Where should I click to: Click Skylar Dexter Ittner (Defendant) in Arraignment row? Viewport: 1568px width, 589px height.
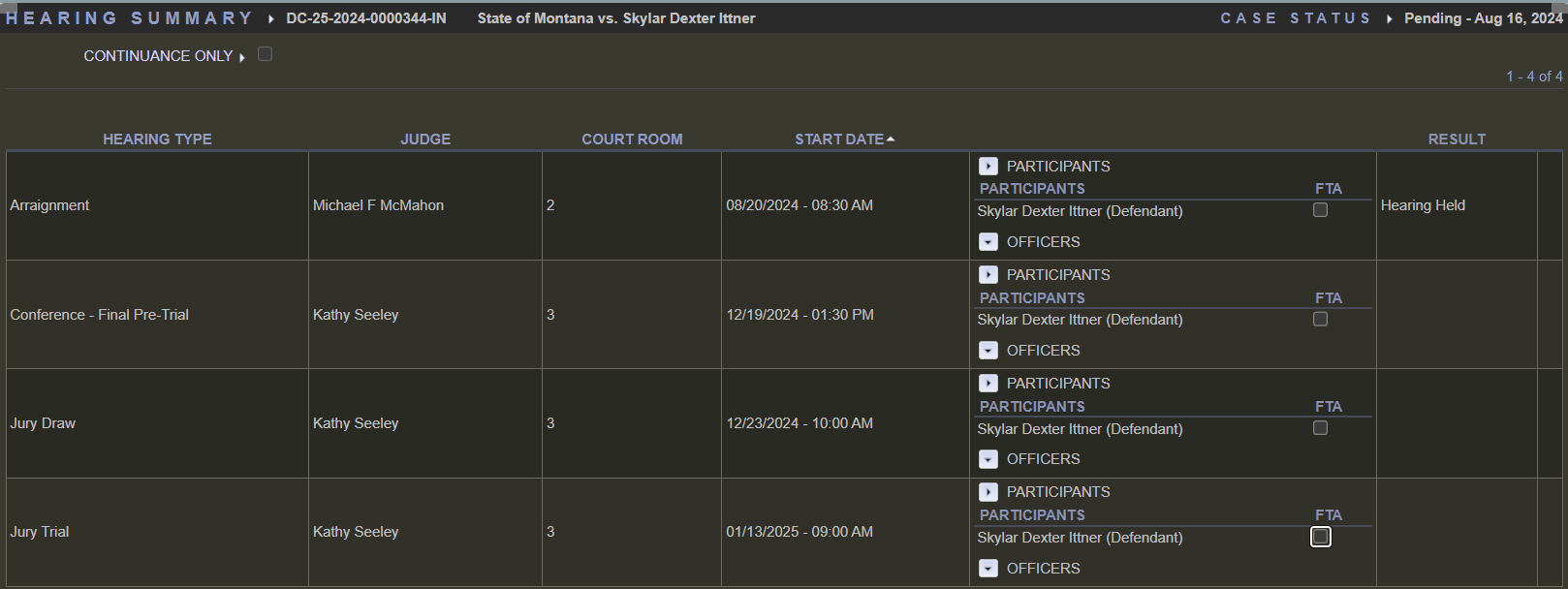[x=1080, y=211]
